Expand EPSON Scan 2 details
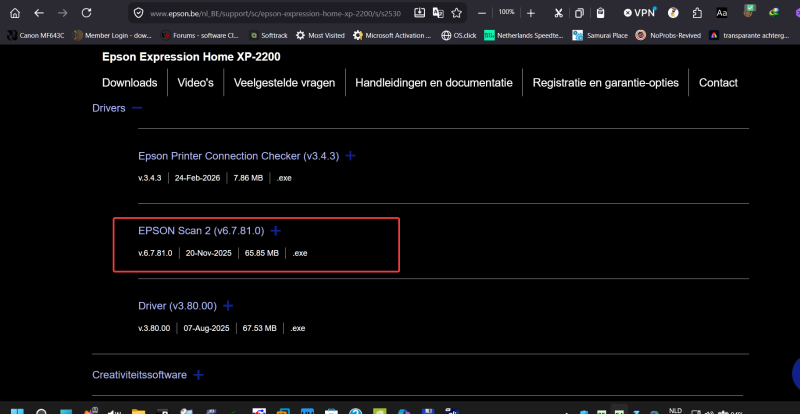The width and height of the screenshot is (800, 414). click(x=276, y=231)
